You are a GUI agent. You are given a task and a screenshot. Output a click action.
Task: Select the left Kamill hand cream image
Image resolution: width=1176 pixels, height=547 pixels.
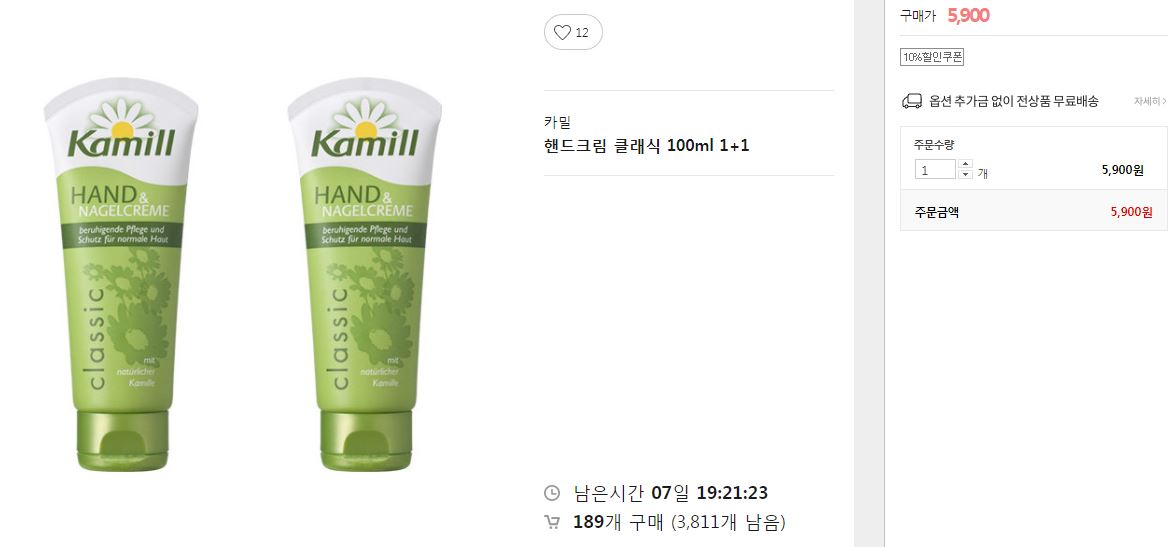pos(122,275)
